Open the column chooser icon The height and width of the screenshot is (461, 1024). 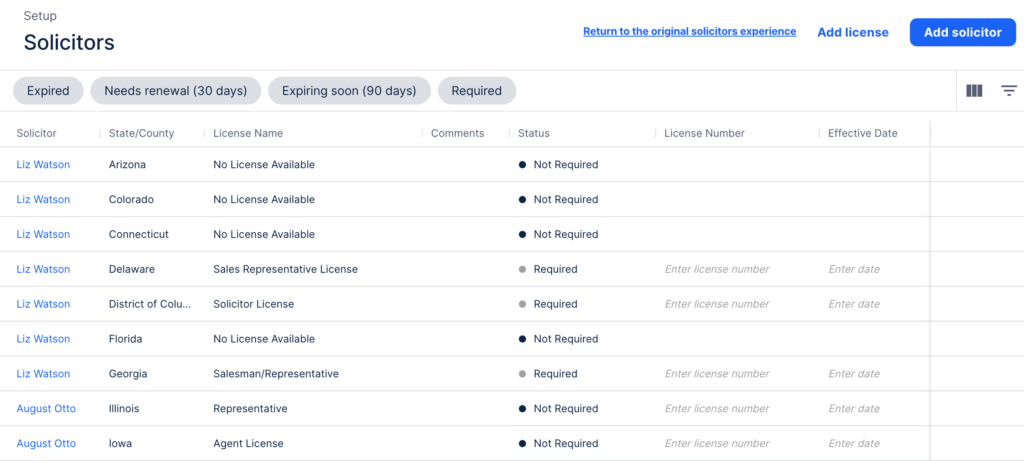click(974, 91)
